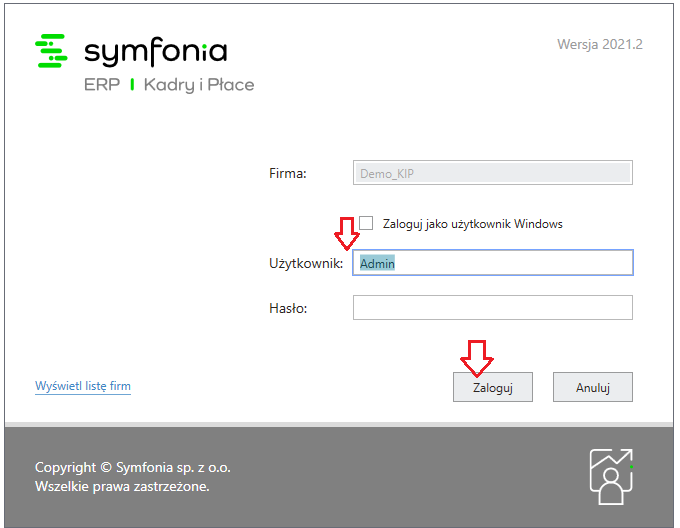Click the Firma label
Viewport: 680px width, 528px height.
tap(288, 173)
